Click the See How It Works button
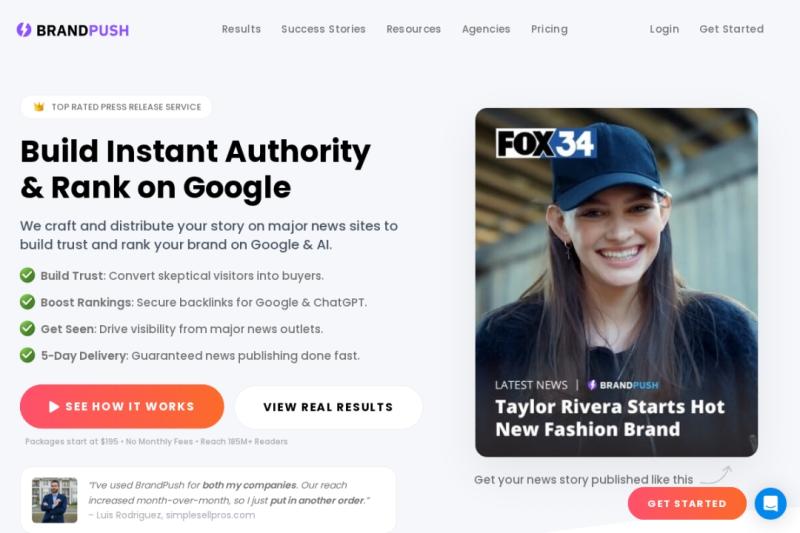Viewport: 800px width, 533px height. point(122,407)
